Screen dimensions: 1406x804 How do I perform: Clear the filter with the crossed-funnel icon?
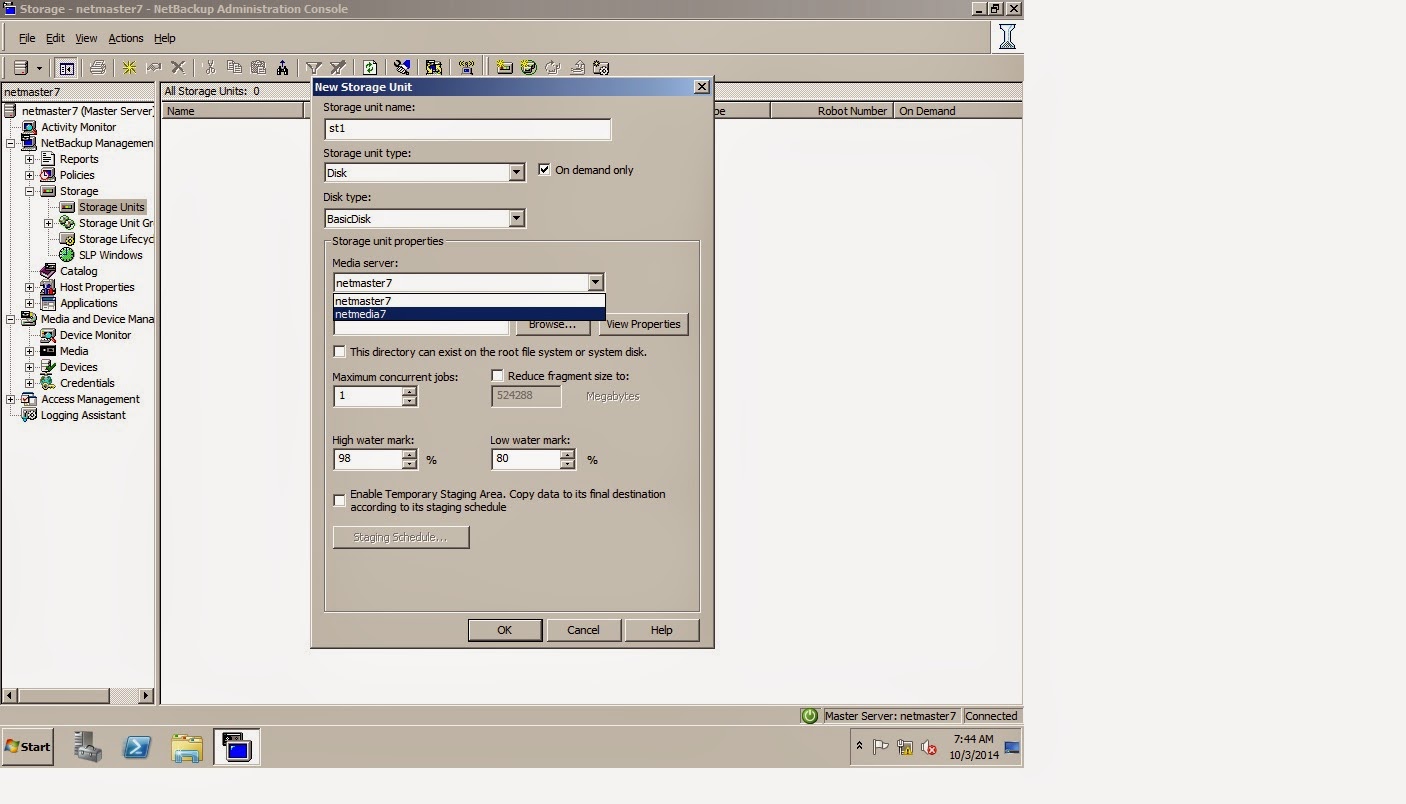click(337, 67)
